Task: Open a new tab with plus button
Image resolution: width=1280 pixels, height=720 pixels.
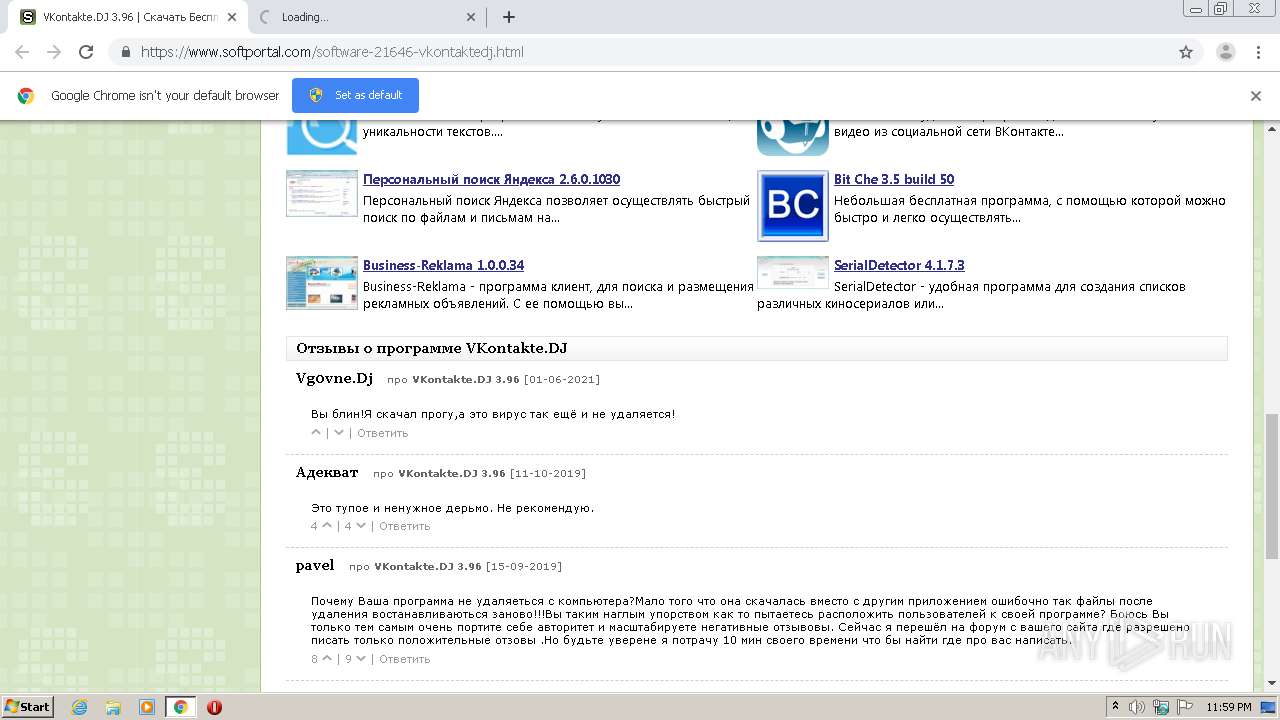Action: coord(508,17)
